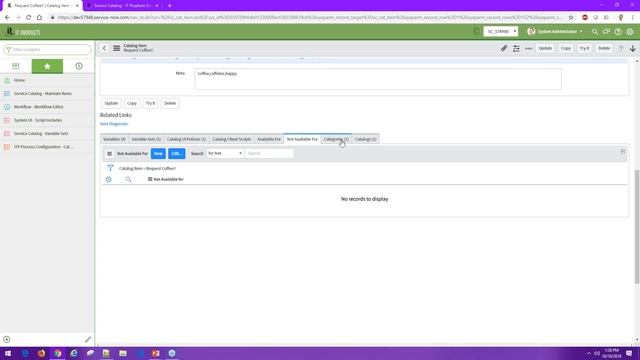The image size is (640, 360).
Task: Open the All applications navigator tab
Action: tap(16, 66)
